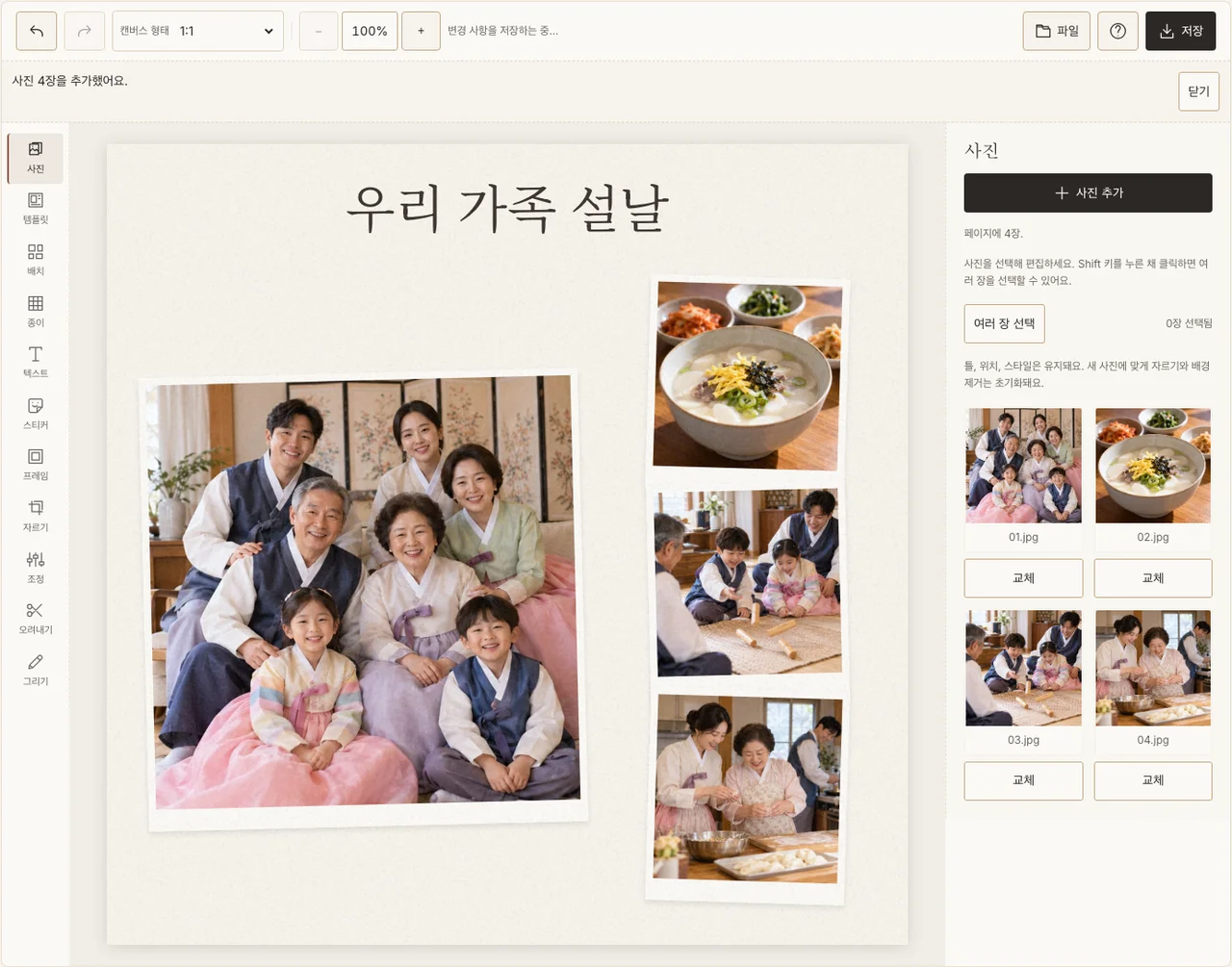
Task: Select the 자르기 crop tool
Action: pyautogui.click(x=36, y=516)
